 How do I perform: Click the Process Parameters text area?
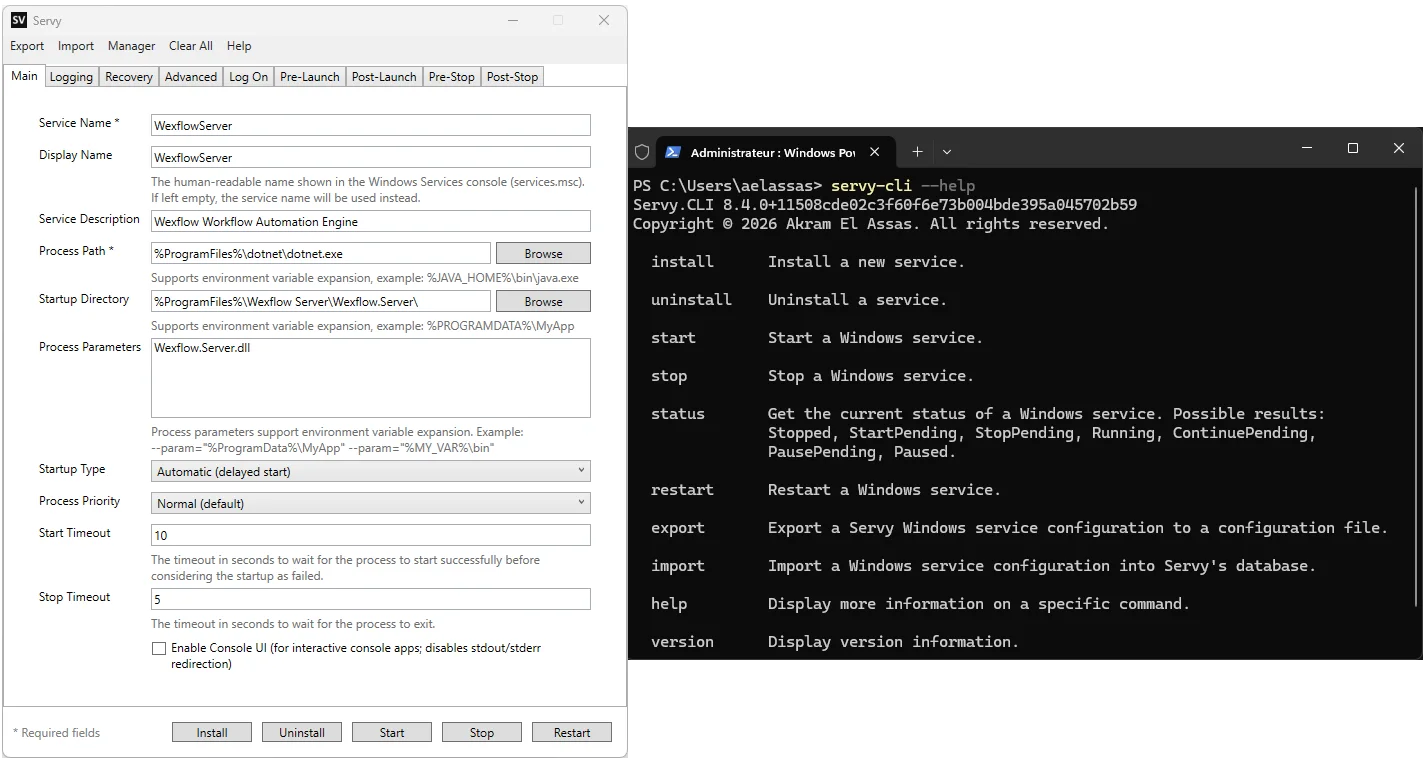point(371,378)
